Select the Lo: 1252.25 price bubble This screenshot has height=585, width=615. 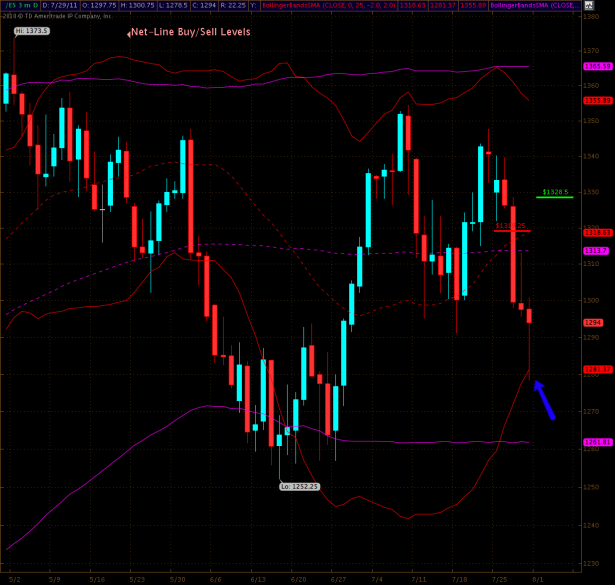299,486
